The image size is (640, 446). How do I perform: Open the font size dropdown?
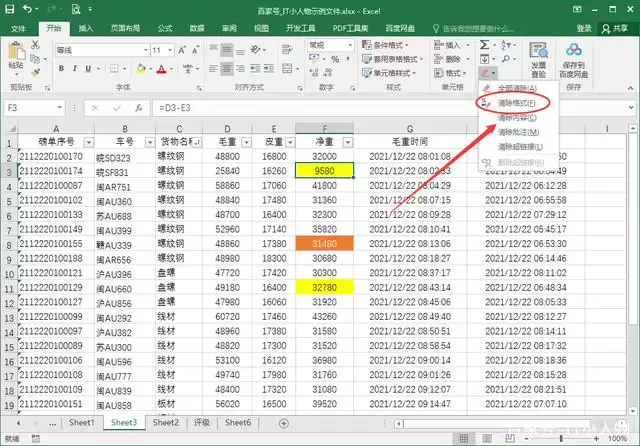pyautogui.click(x=170, y=50)
